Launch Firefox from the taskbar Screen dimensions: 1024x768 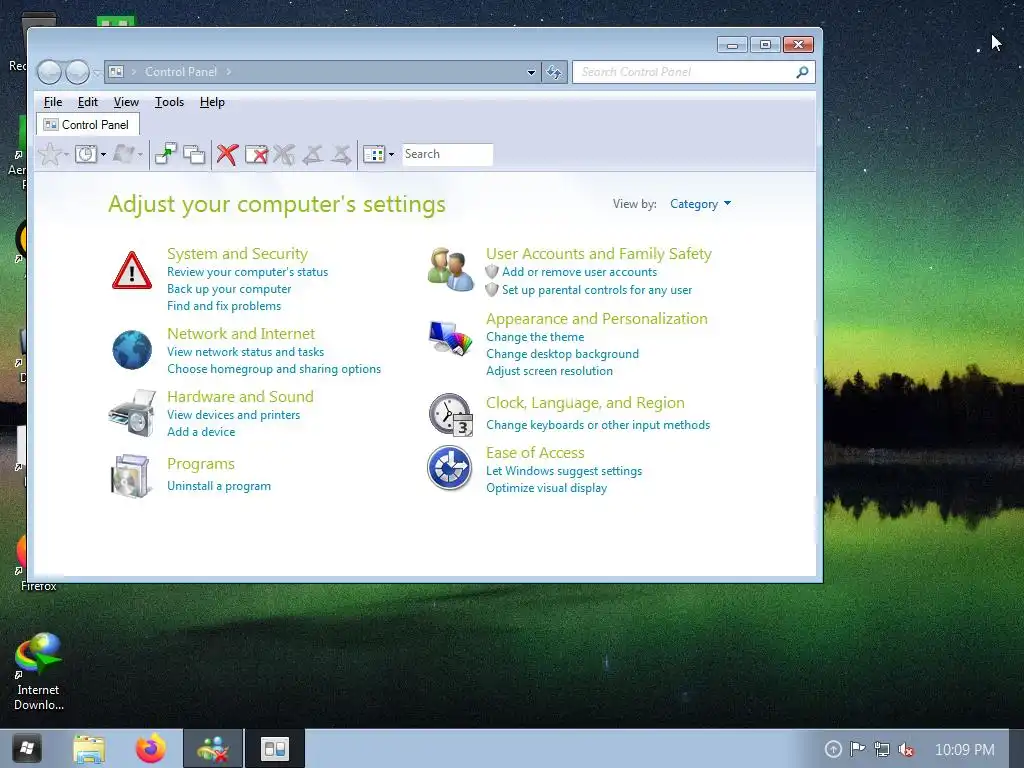click(150, 748)
